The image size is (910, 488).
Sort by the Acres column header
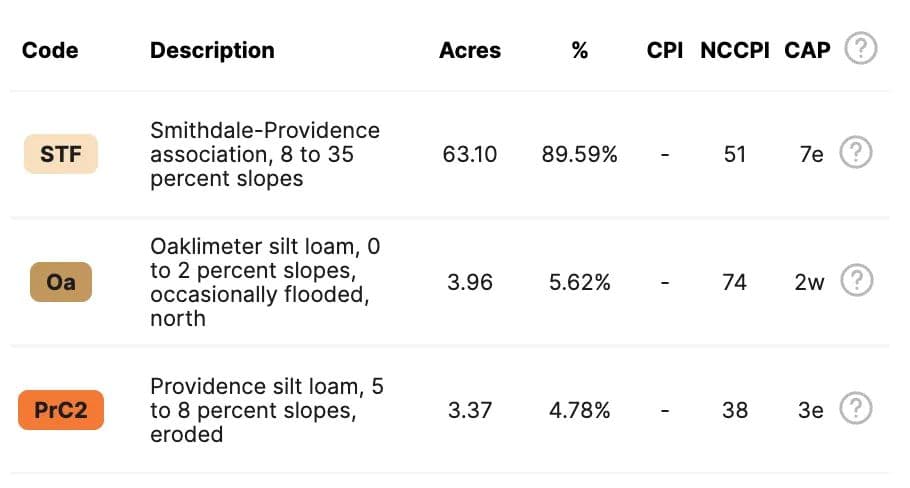[x=470, y=50]
